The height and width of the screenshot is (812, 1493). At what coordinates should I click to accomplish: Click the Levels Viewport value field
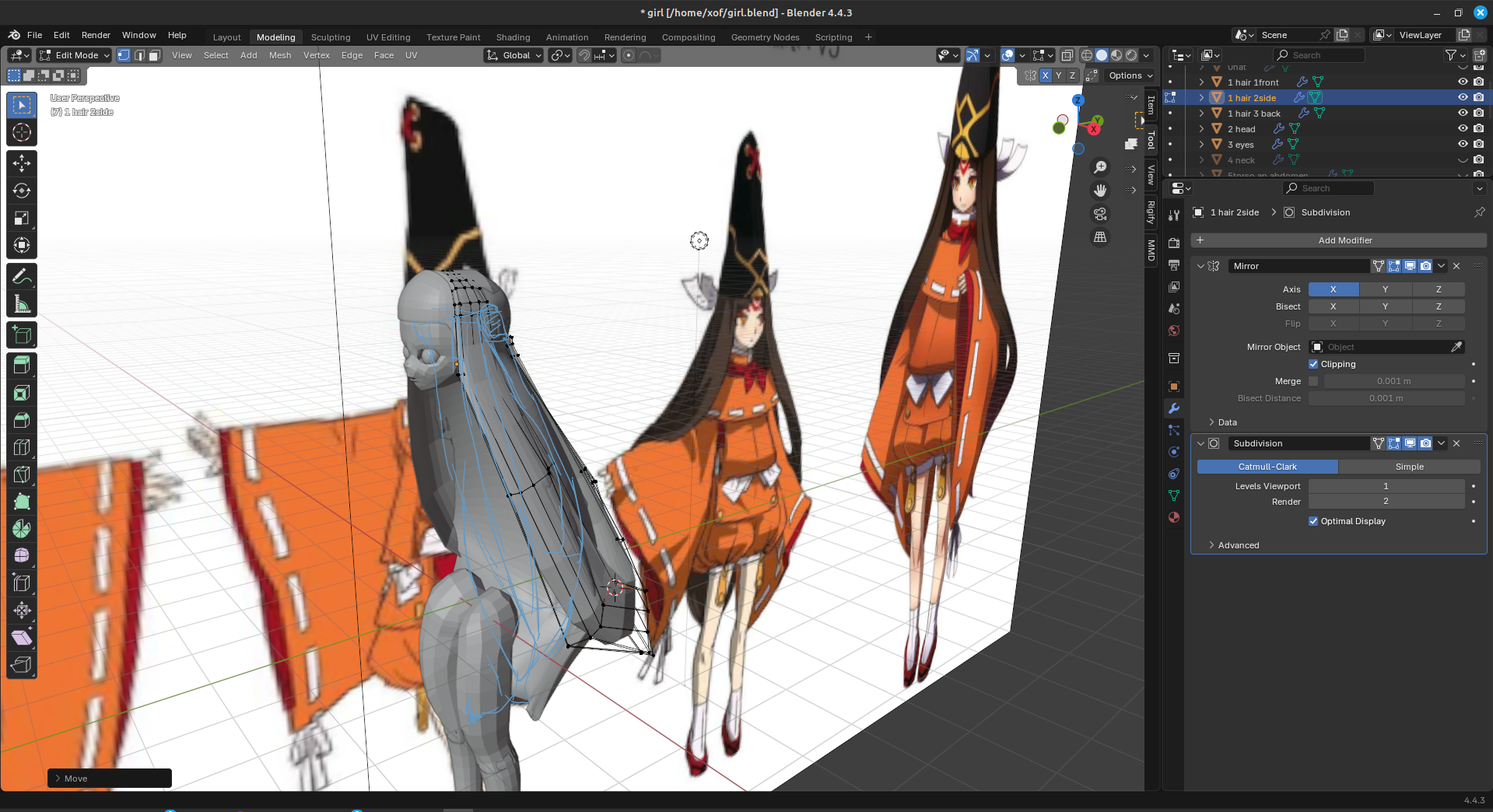pos(1386,486)
